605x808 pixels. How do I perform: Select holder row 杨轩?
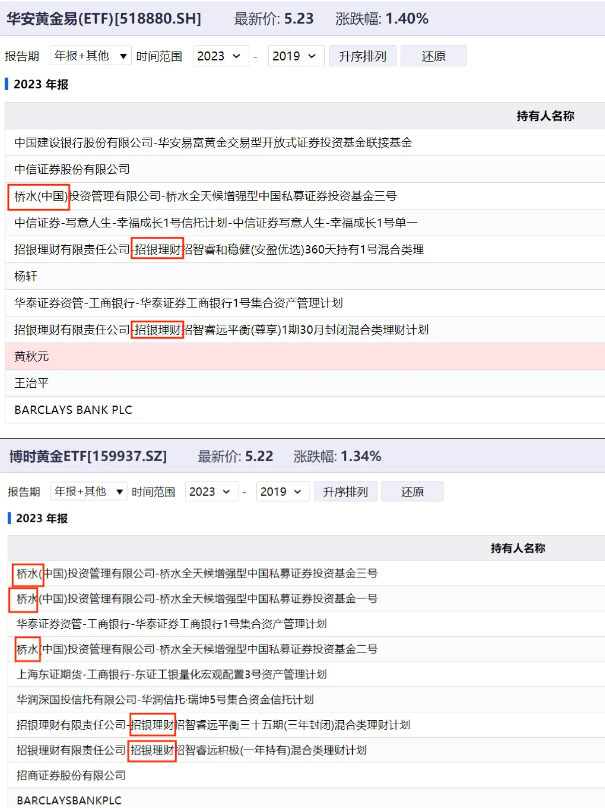pos(305,276)
